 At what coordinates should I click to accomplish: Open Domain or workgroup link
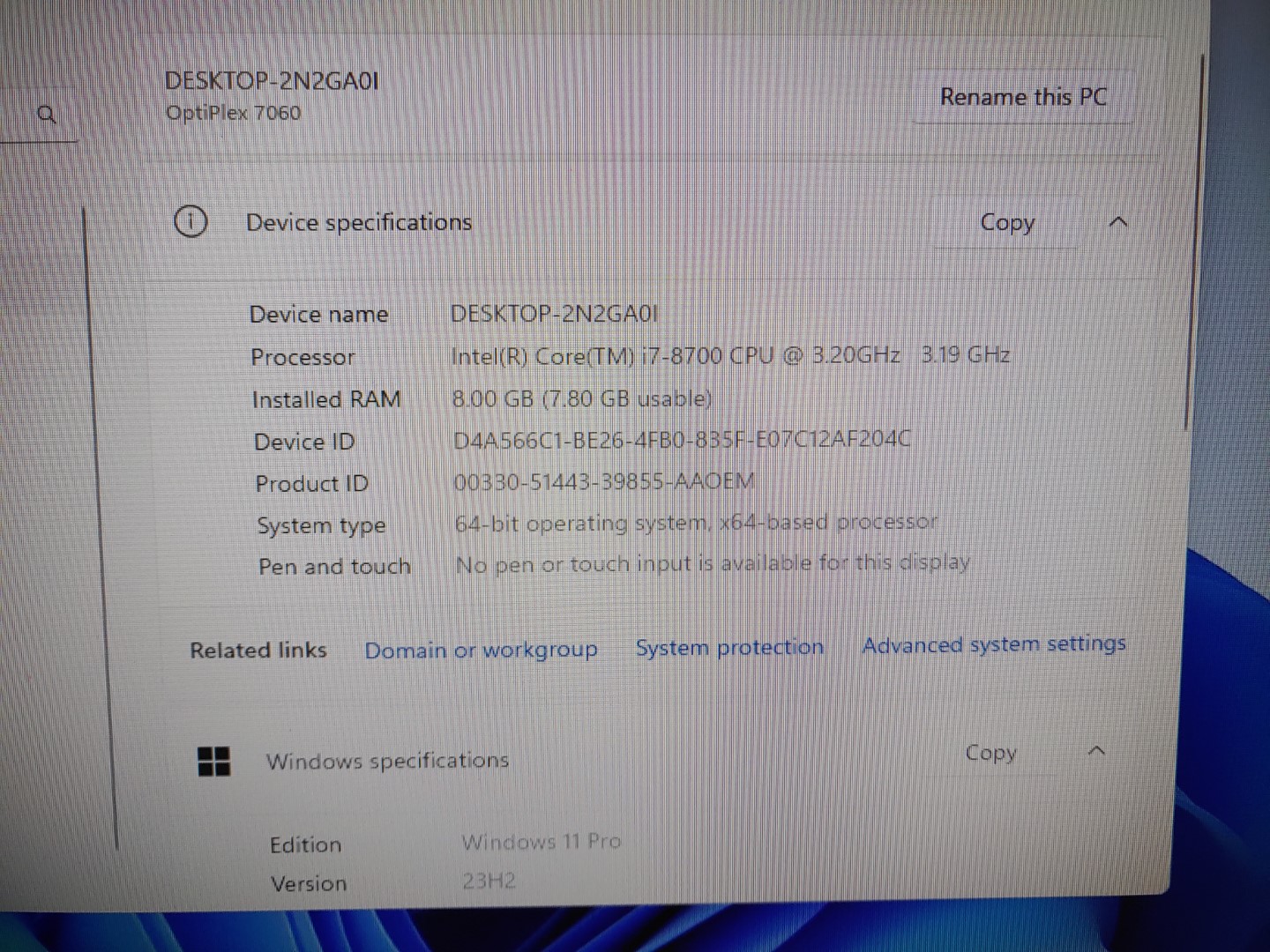[481, 651]
